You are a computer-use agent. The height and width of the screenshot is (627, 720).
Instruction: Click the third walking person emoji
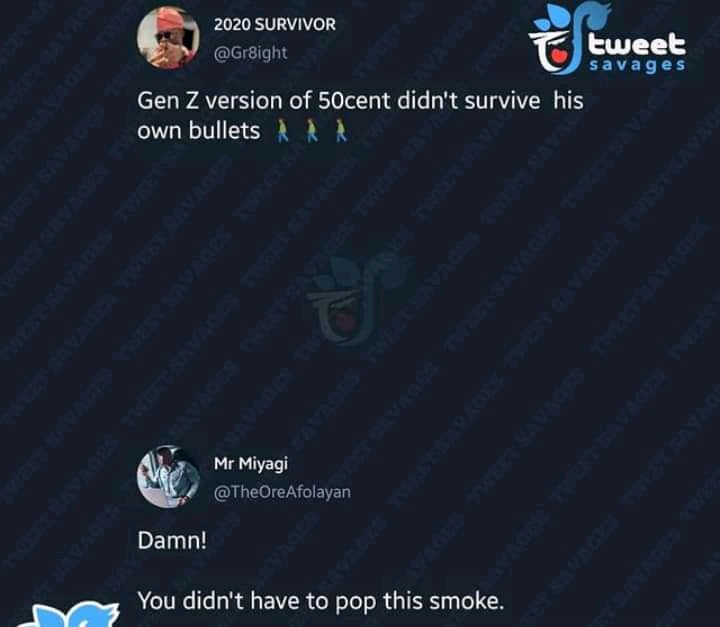[341, 131]
